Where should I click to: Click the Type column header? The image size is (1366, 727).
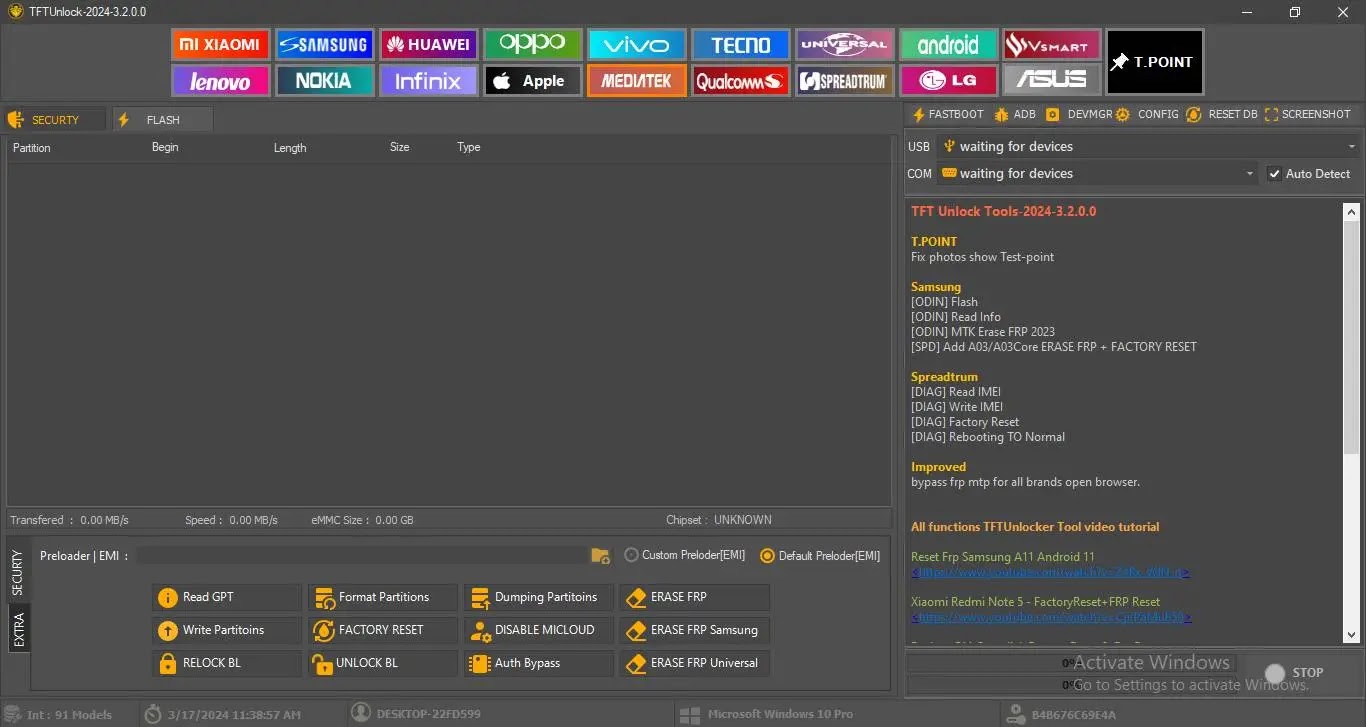[469, 147]
